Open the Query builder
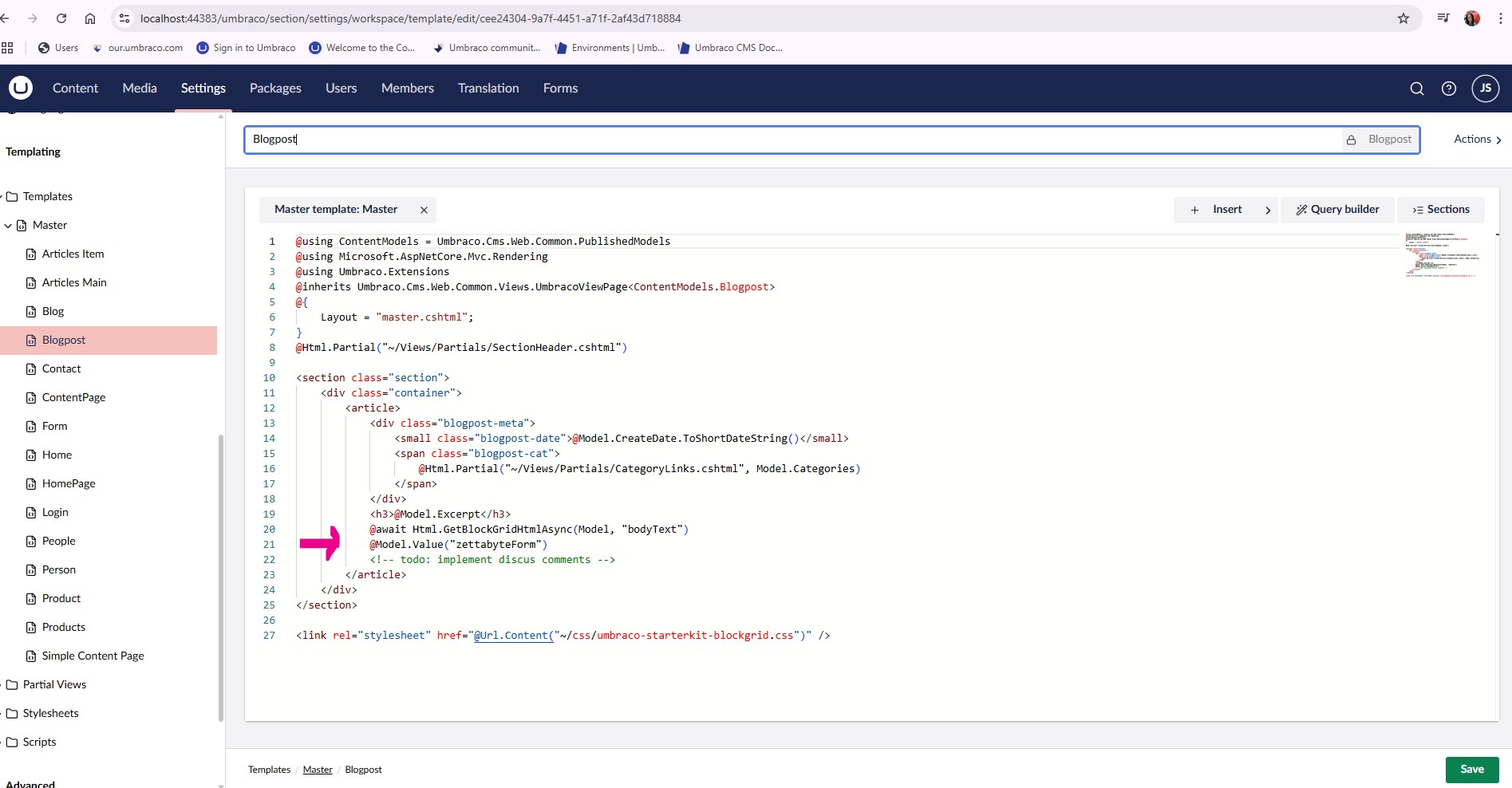Viewport: 1512px width, 788px height. pyautogui.click(x=1337, y=209)
